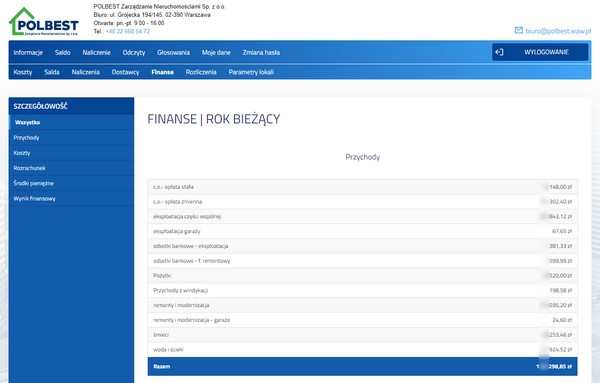The image size is (600, 383).
Task: Call the phone number +48 22 668 54 72
Action: point(128,31)
